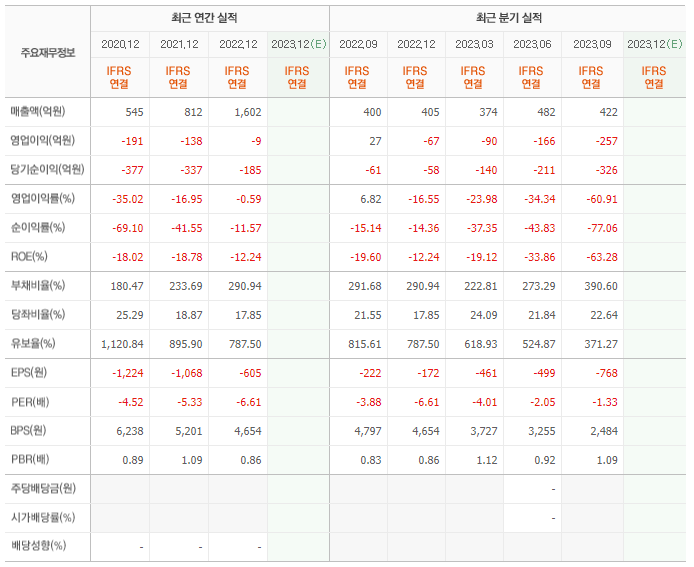Click the 영업이익률 value -35.02

(x=128, y=199)
